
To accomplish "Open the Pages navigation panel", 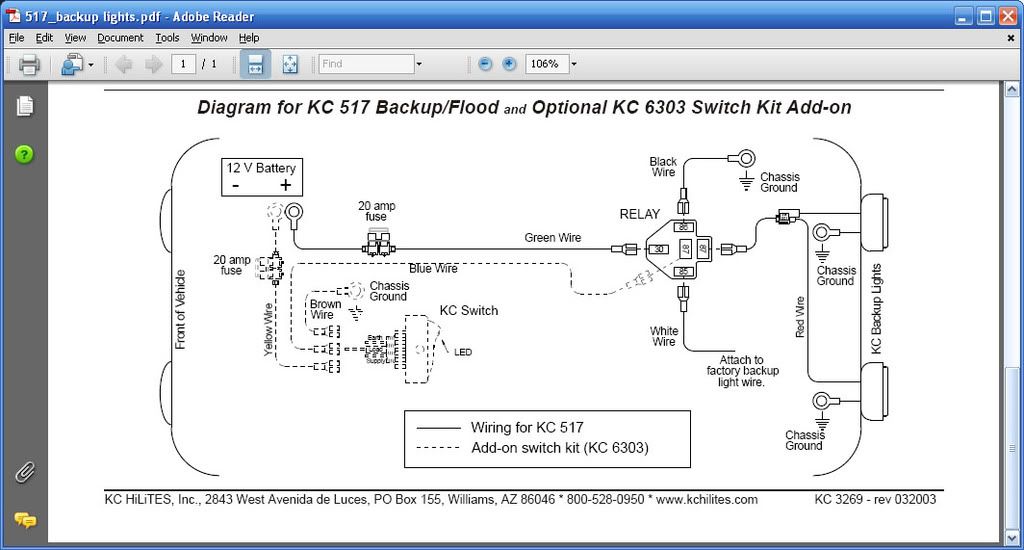I will pos(25,106).
